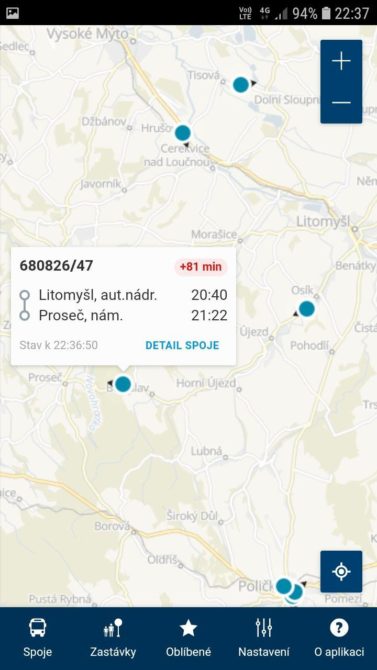
Task: Open O aplikaci help icon
Action: click(339, 638)
